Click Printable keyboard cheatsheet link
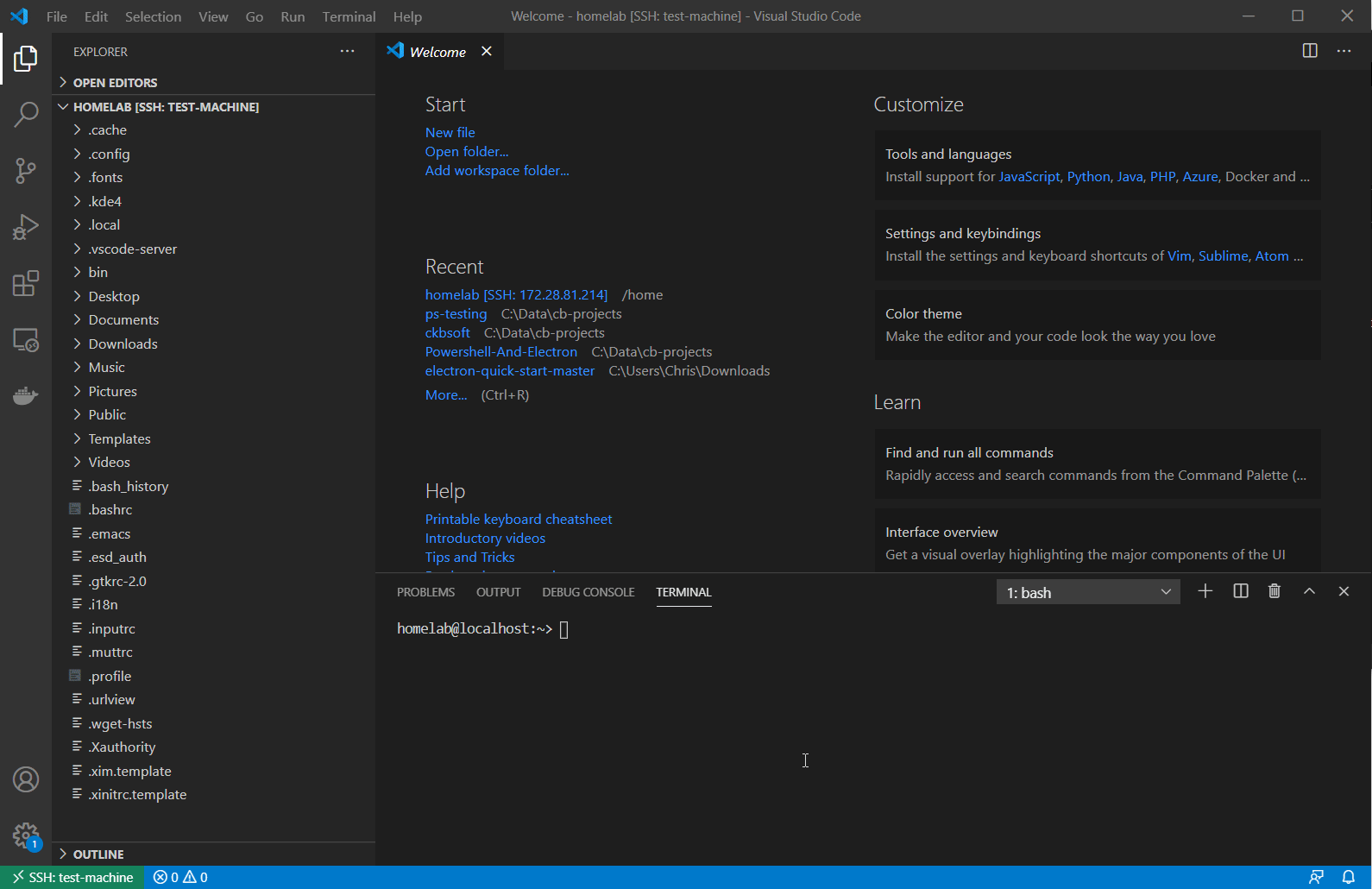1372x889 pixels. pos(519,519)
